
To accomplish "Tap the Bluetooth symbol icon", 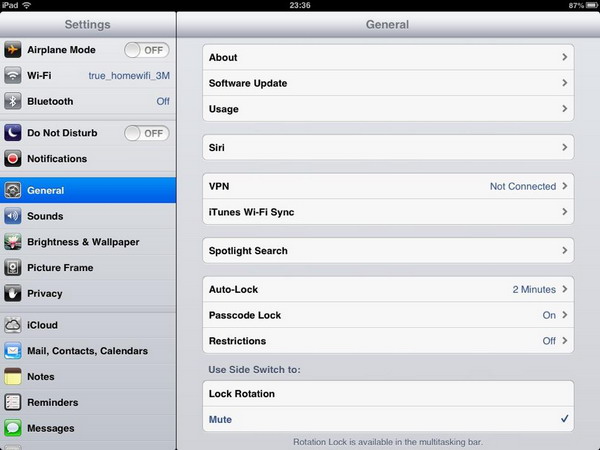I will 13,101.
